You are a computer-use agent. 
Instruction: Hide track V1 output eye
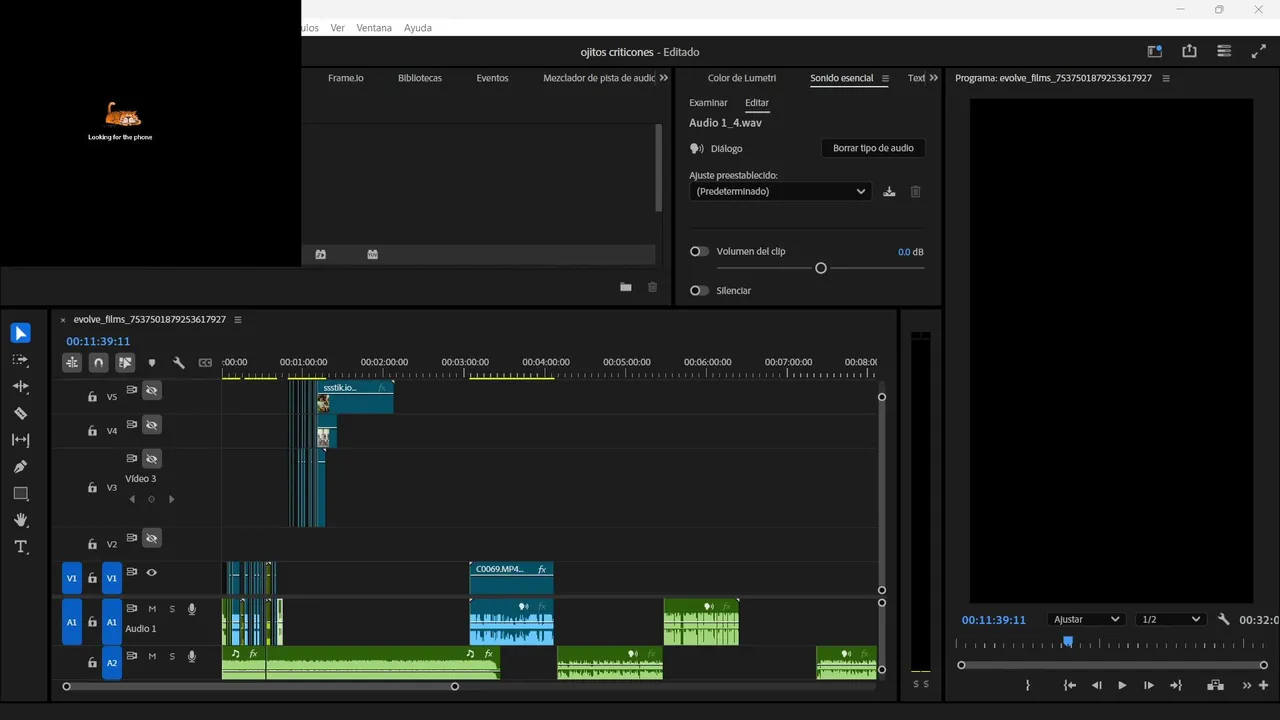point(151,573)
